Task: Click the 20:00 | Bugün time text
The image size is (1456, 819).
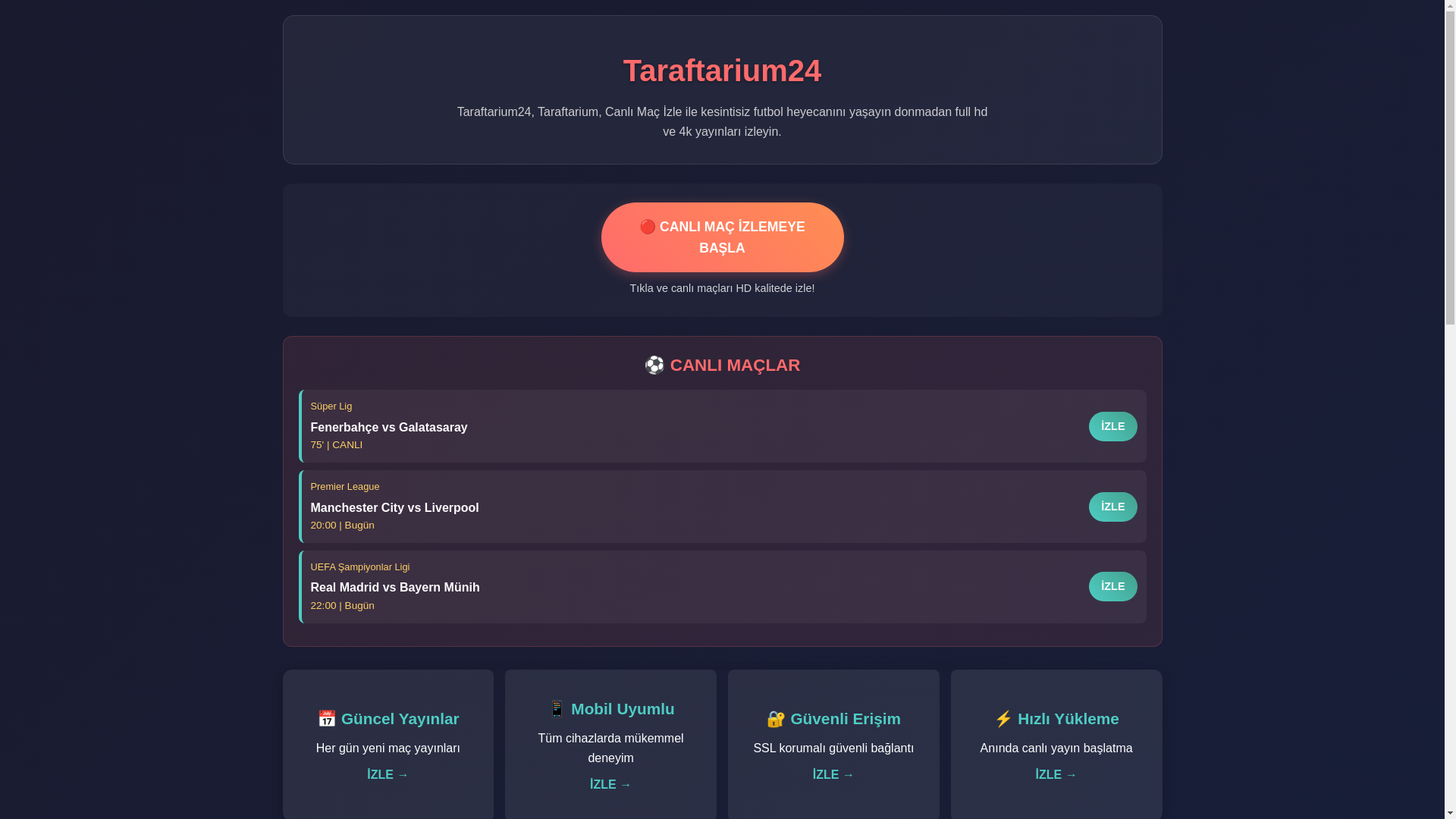Action: point(342,526)
